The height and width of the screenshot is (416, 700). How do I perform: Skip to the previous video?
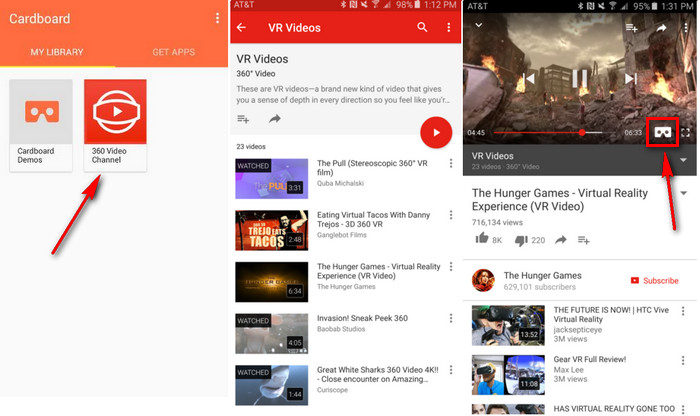(x=529, y=79)
